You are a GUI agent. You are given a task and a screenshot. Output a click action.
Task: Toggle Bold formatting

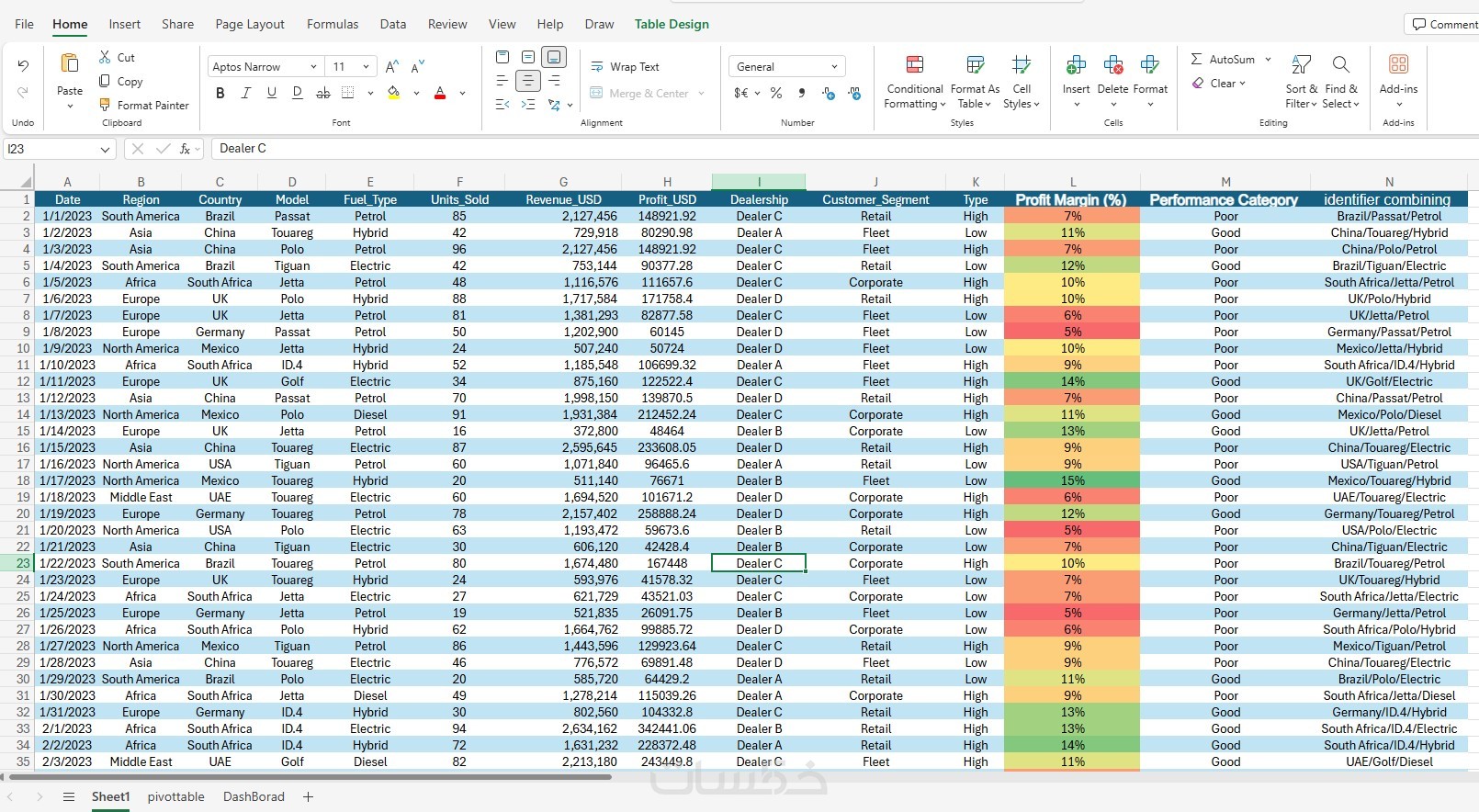coord(220,93)
